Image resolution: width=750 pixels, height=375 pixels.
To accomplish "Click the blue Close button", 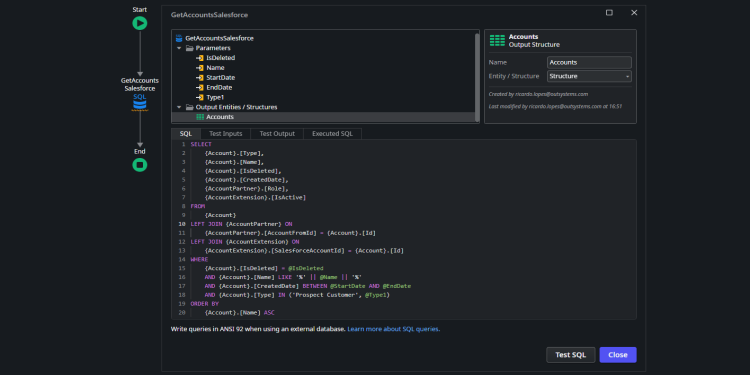I will [618, 355].
